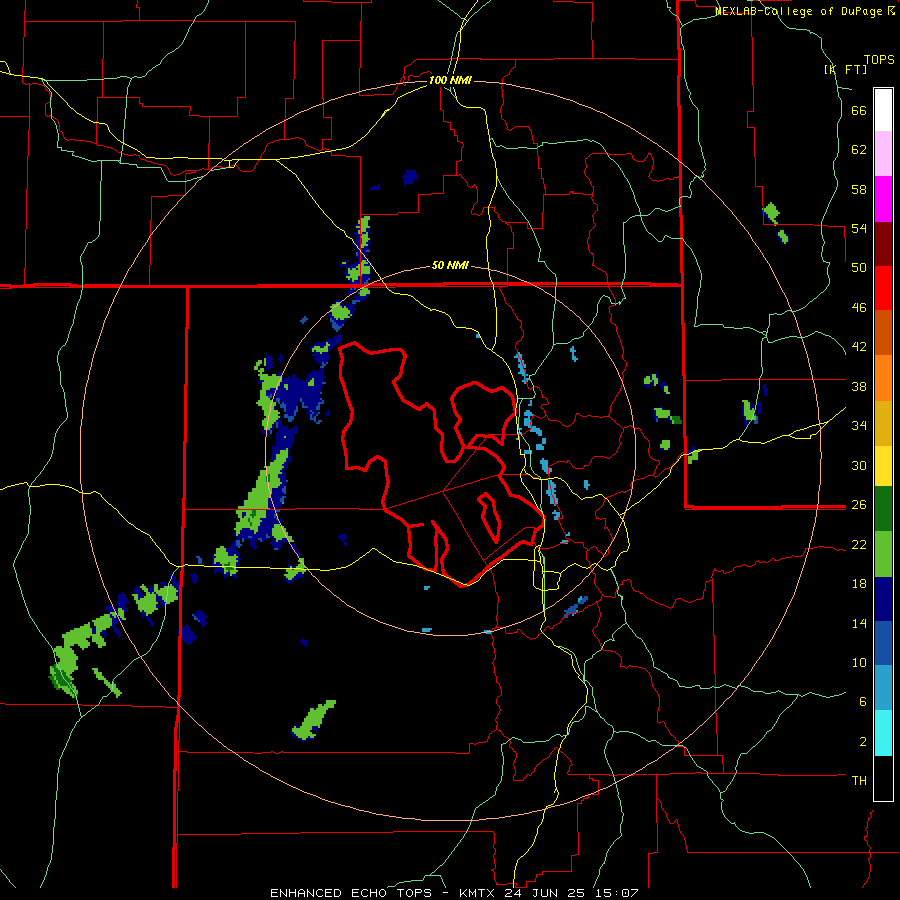Click the K FT units label

tap(846, 69)
